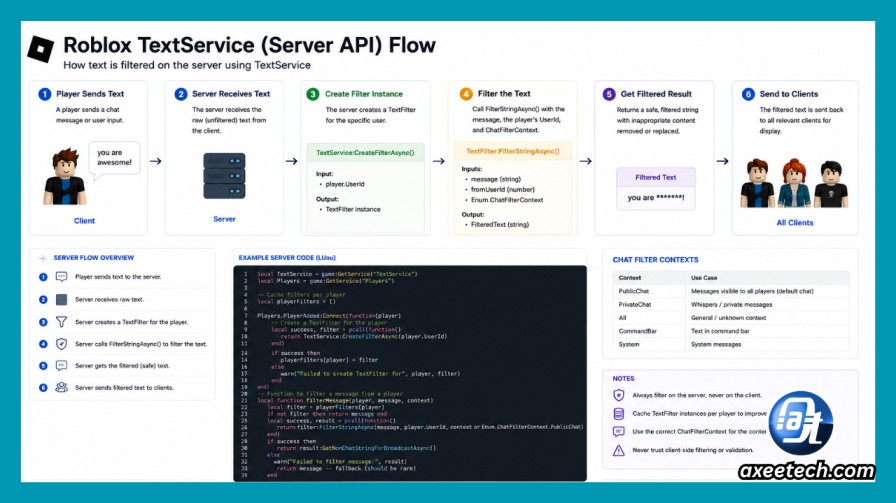
Task: Select the "Text in command bar" cell
Action: 720,331
